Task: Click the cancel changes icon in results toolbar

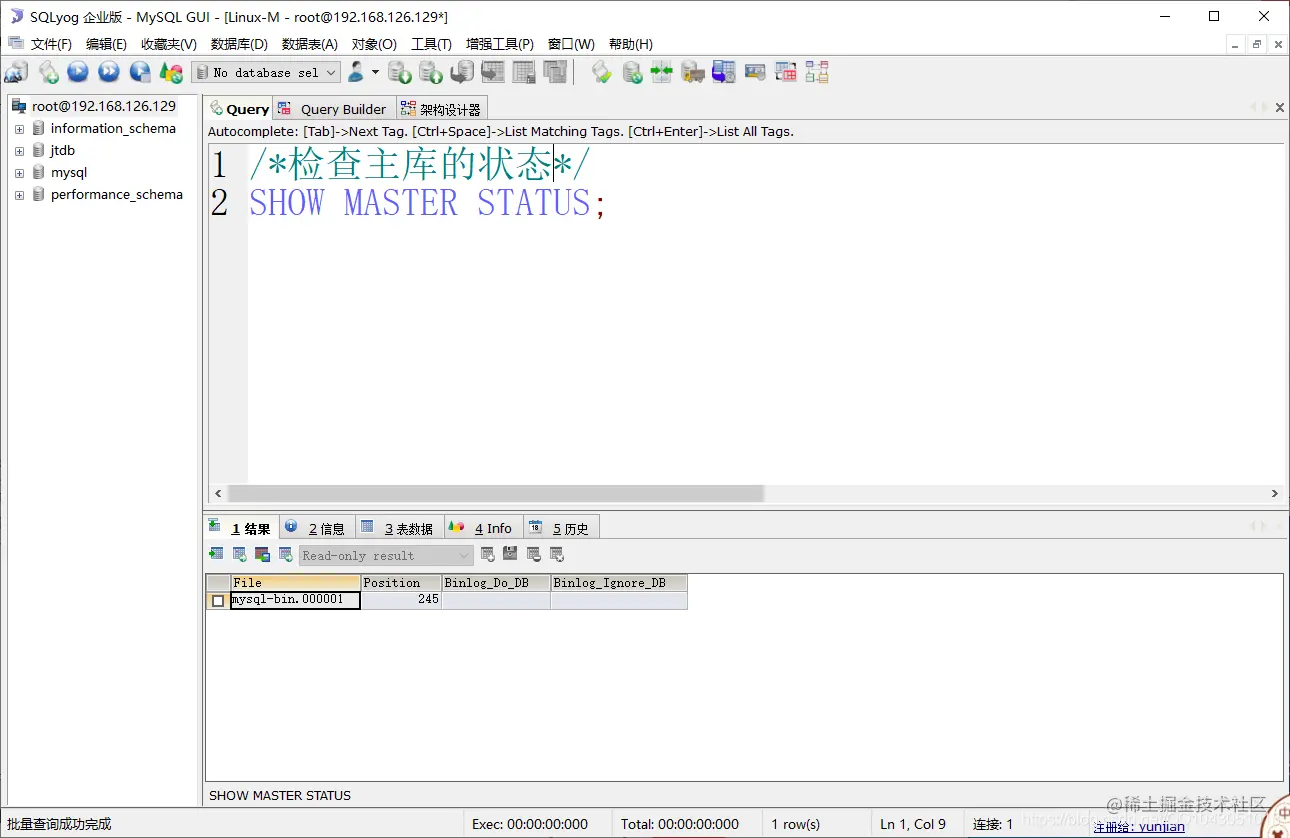Action: pyautogui.click(x=557, y=554)
